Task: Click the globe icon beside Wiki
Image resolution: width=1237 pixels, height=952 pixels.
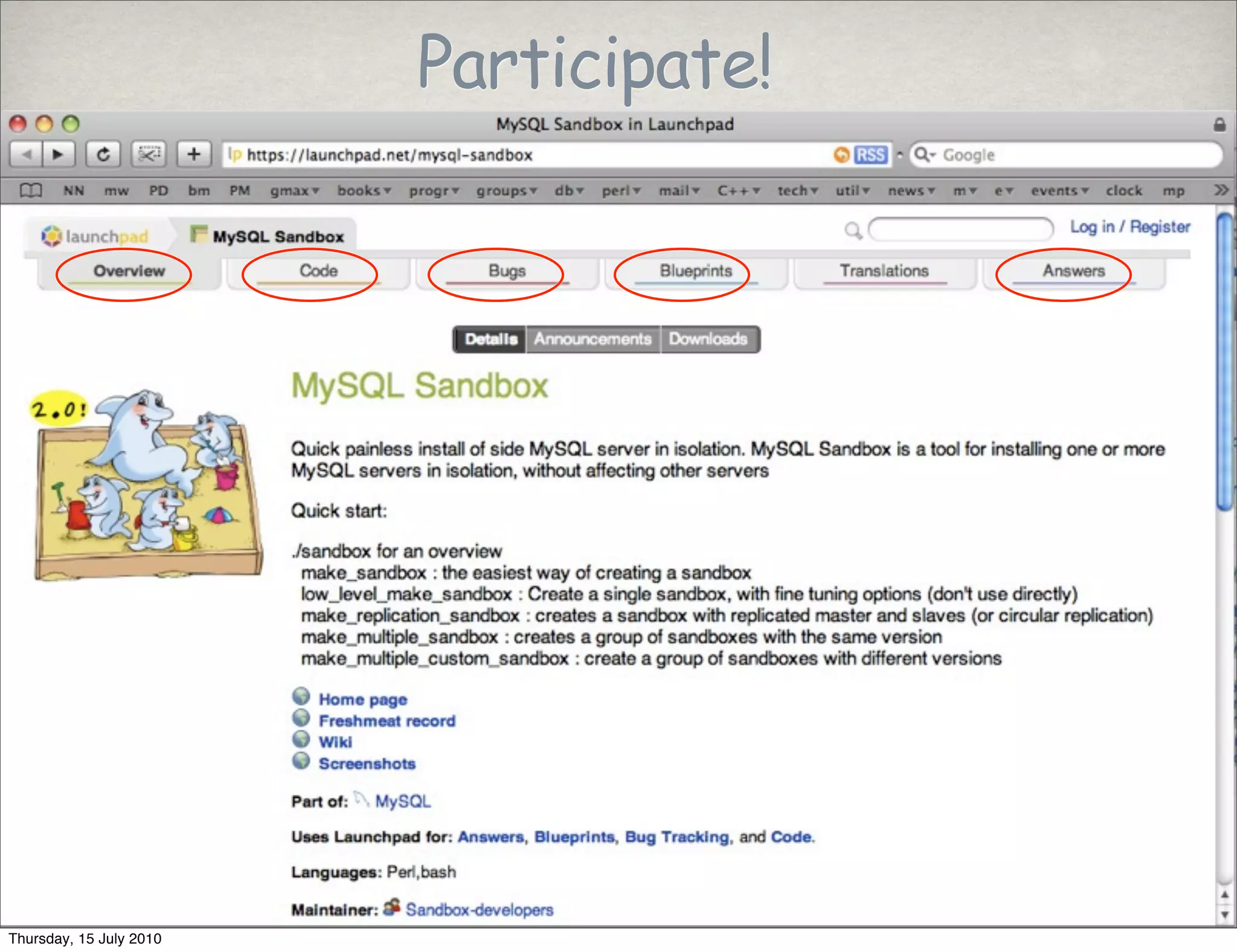Action: coord(301,739)
